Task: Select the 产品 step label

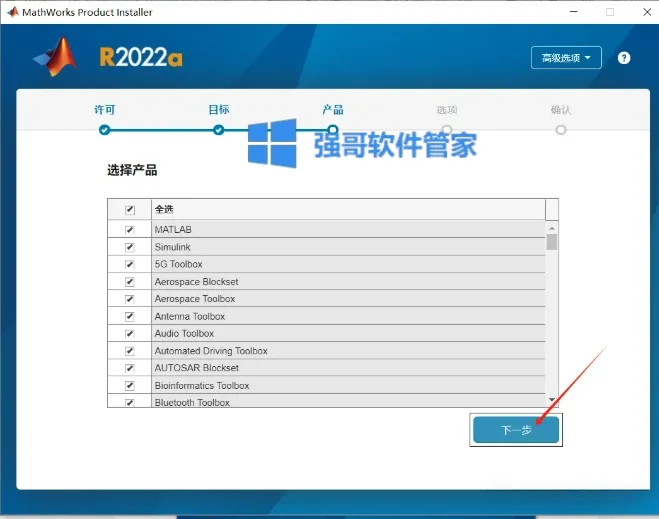Action: coord(333,110)
